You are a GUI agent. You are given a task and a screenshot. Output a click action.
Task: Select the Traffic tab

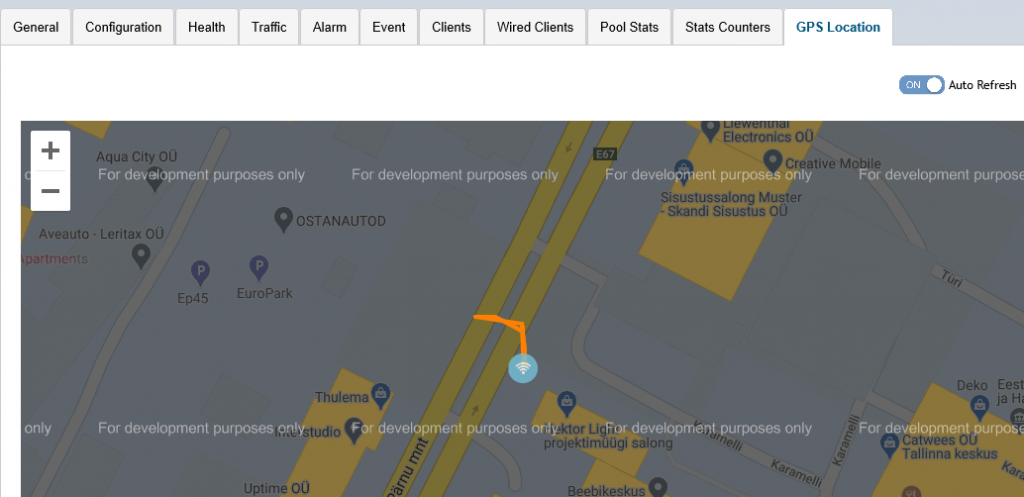pos(269,27)
